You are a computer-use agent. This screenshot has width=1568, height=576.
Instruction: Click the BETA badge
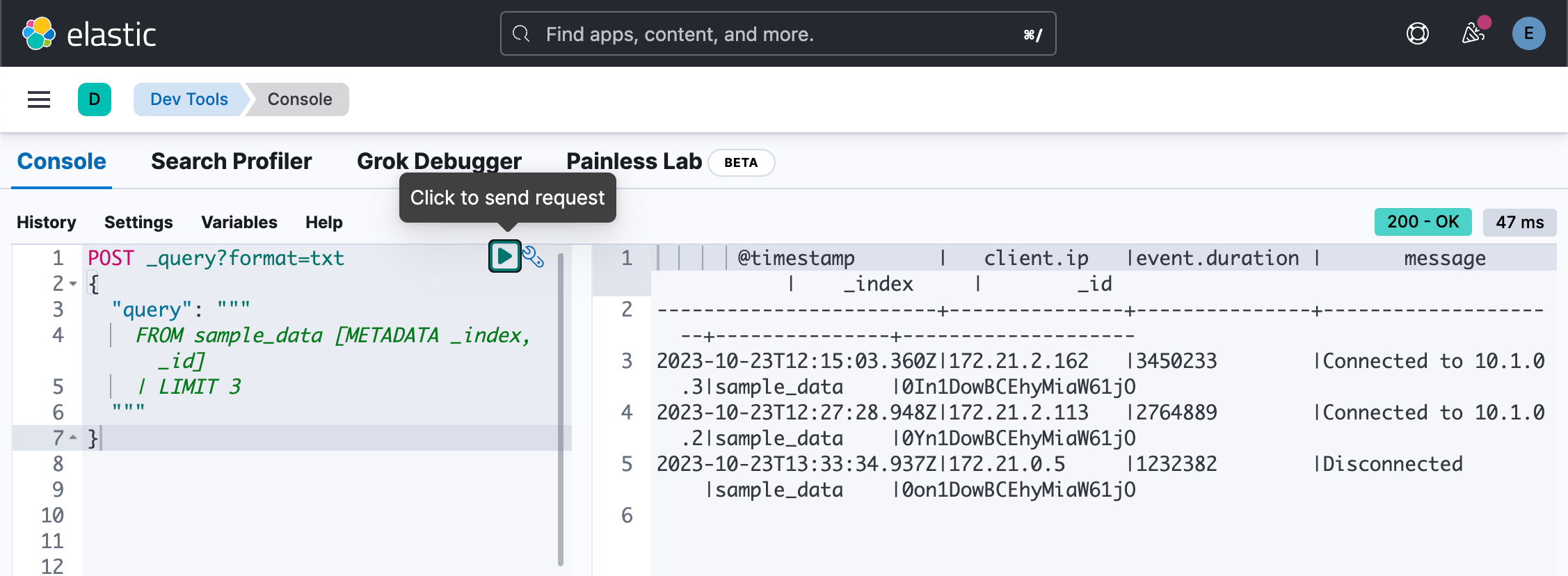(741, 163)
